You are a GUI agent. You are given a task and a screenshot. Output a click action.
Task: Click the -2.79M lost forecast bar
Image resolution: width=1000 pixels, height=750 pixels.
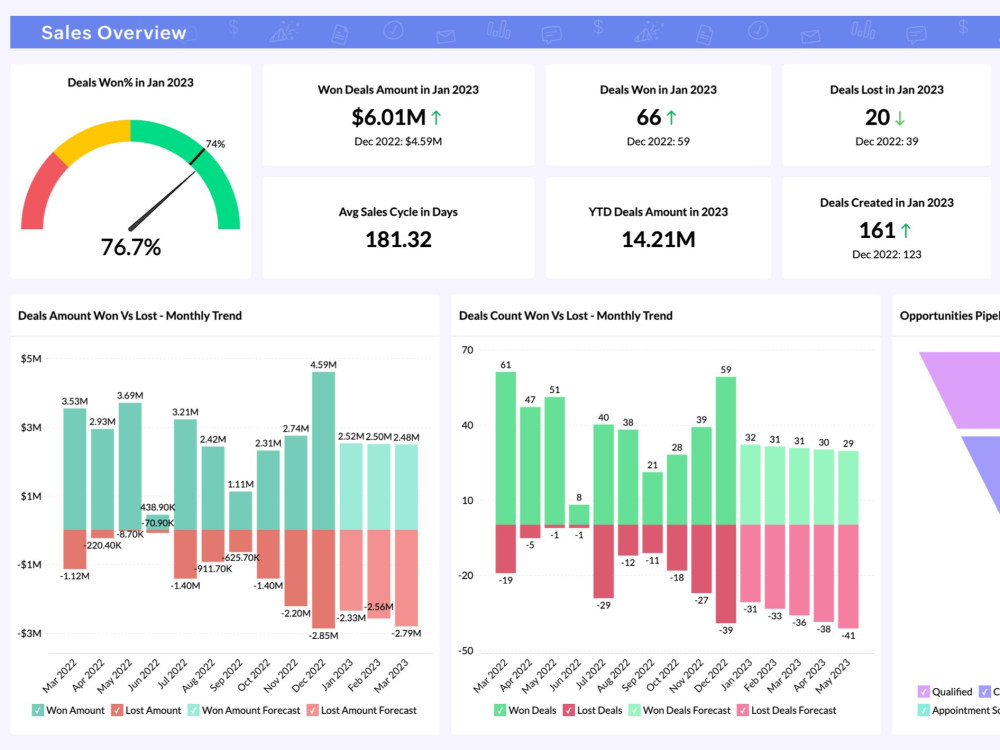tap(406, 578)
